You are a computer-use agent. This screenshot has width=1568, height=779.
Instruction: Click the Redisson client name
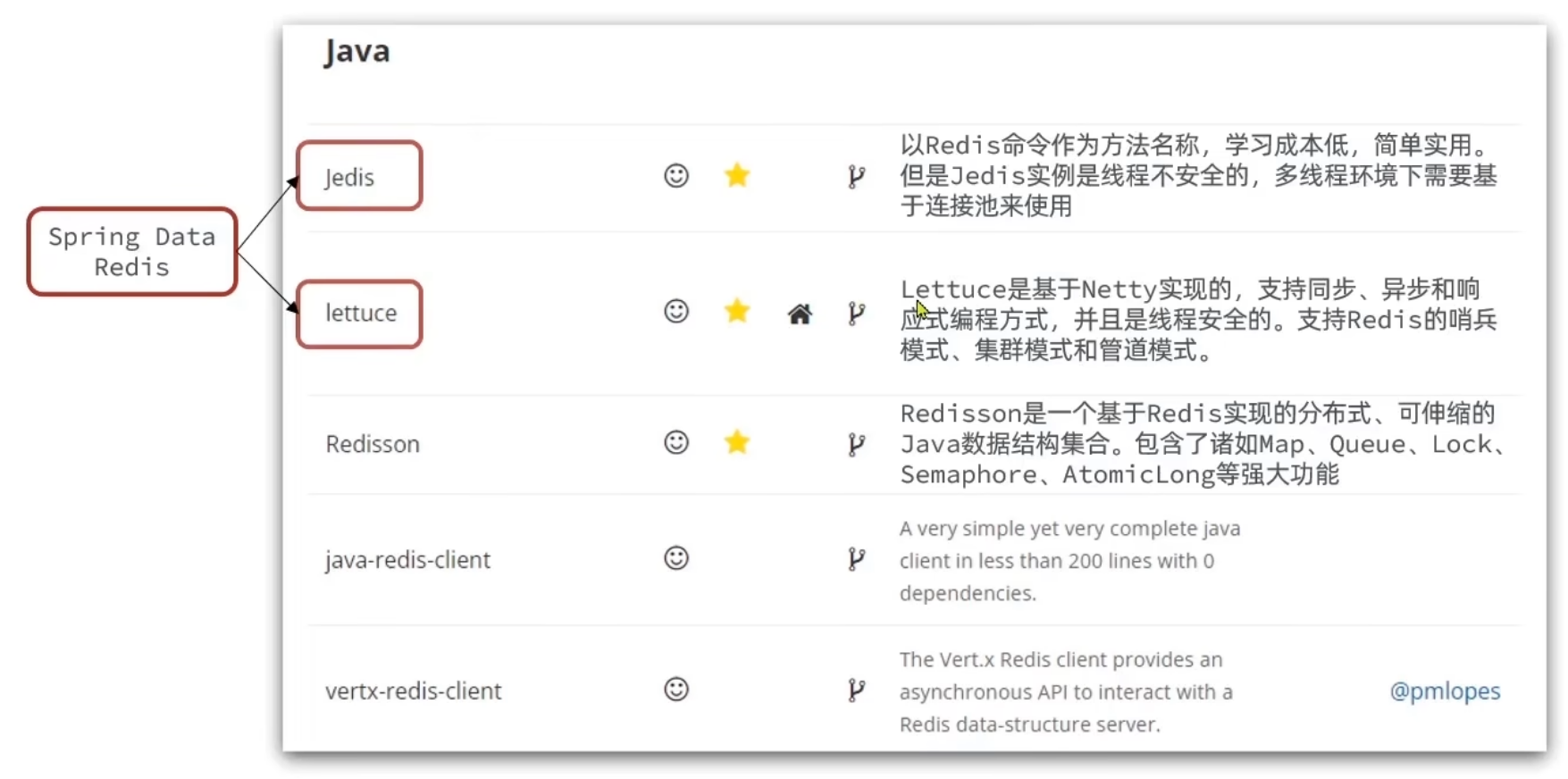click(x=373, y=444)
